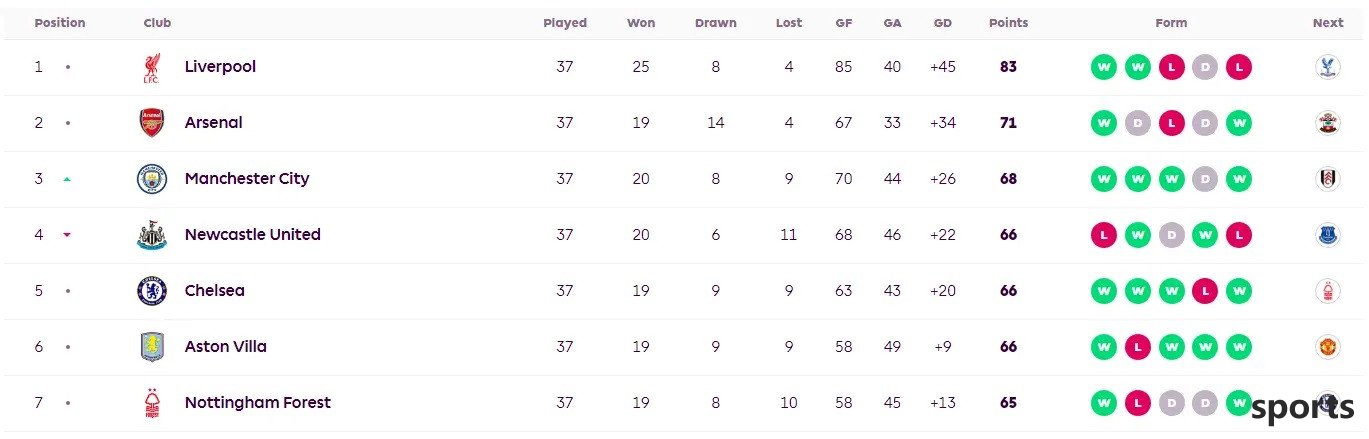Open Newcastle's next opponent Everton badge
This screenshot has width=1369, height=439.
tap(1327, 235)
